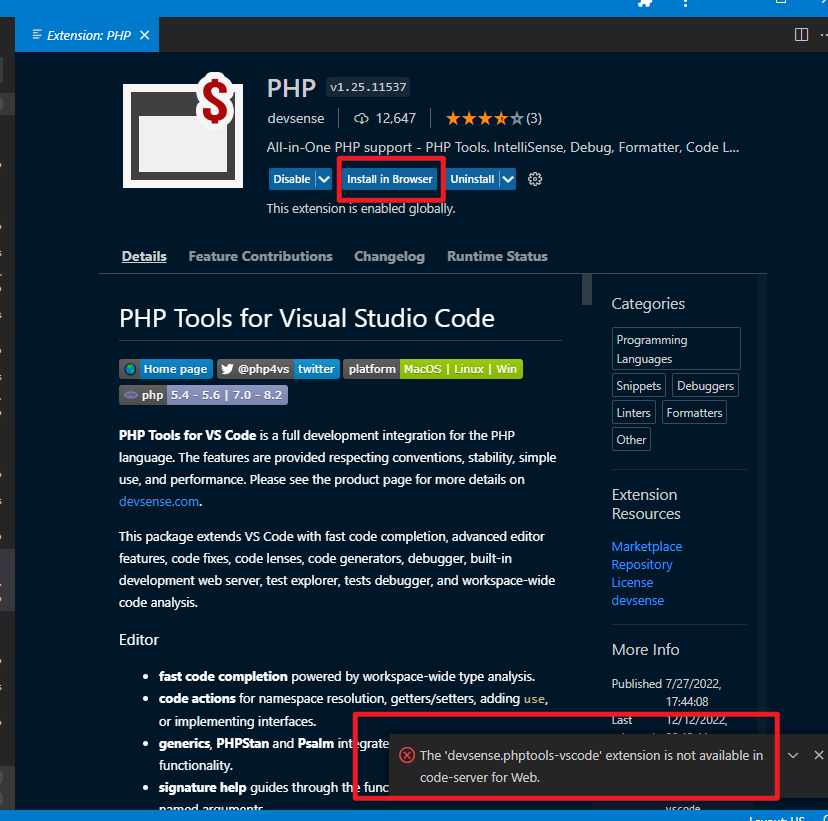Screen dimensions: 828x821
Task: Click the star rating of the extension
Action: [484, 118]
